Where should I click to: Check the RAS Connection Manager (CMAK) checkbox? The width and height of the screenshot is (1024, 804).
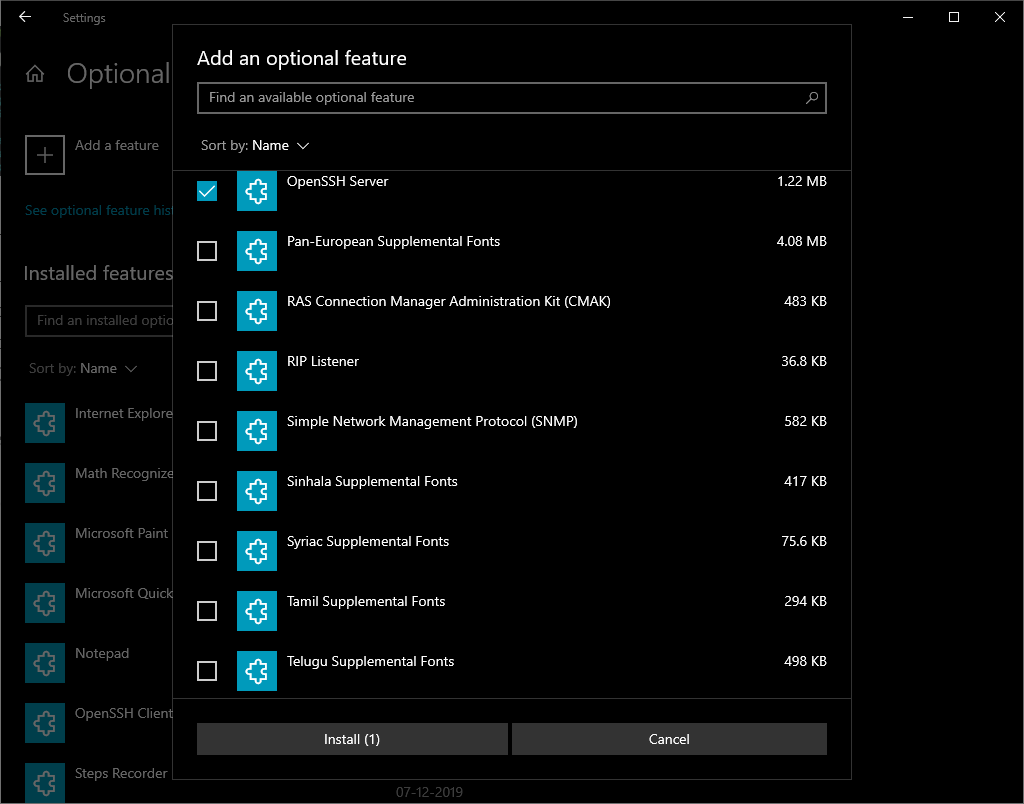(x=207, y=311)
